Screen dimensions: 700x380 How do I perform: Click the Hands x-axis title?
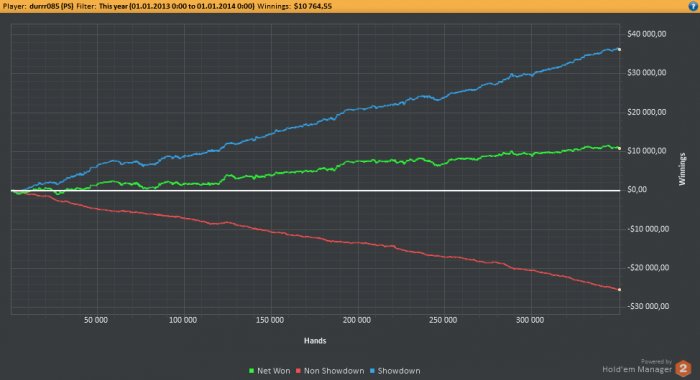[315, 341]
